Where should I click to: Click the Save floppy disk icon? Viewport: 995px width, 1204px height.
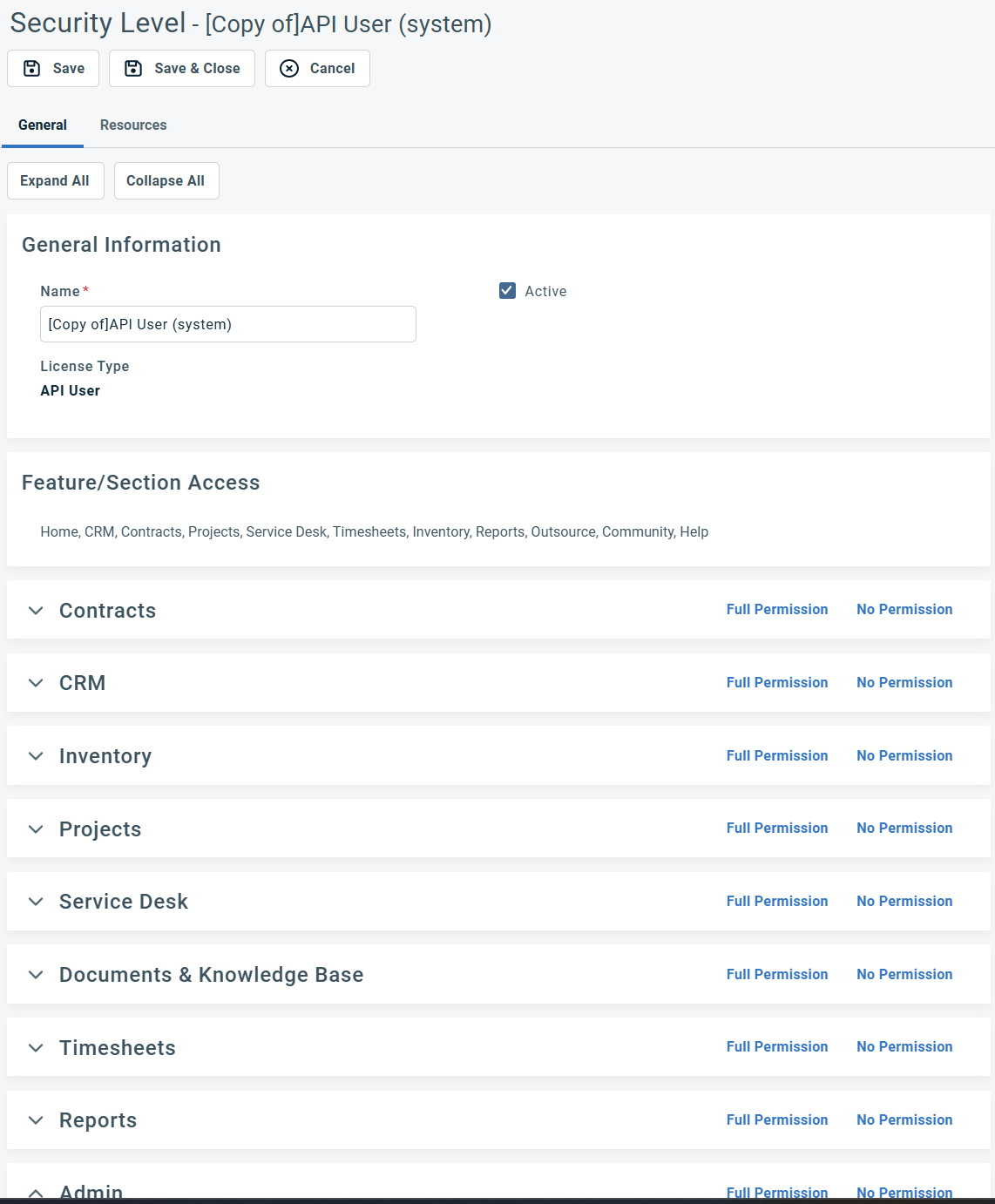tap(32, 69)
